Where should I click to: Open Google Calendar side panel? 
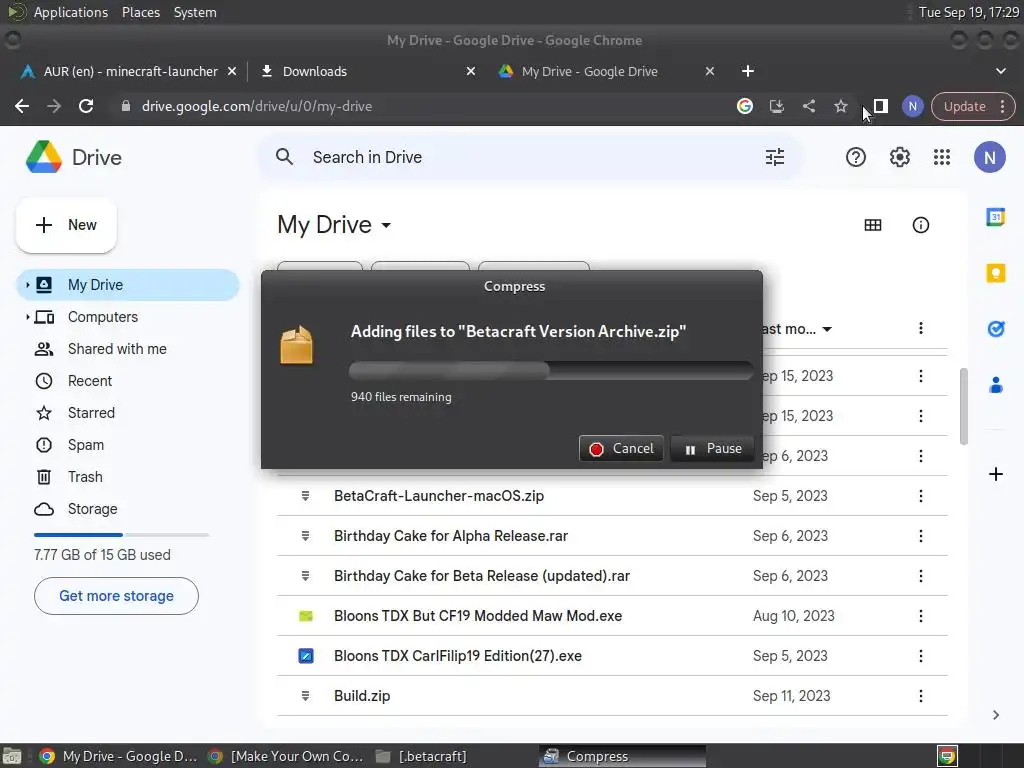point(995,217)
